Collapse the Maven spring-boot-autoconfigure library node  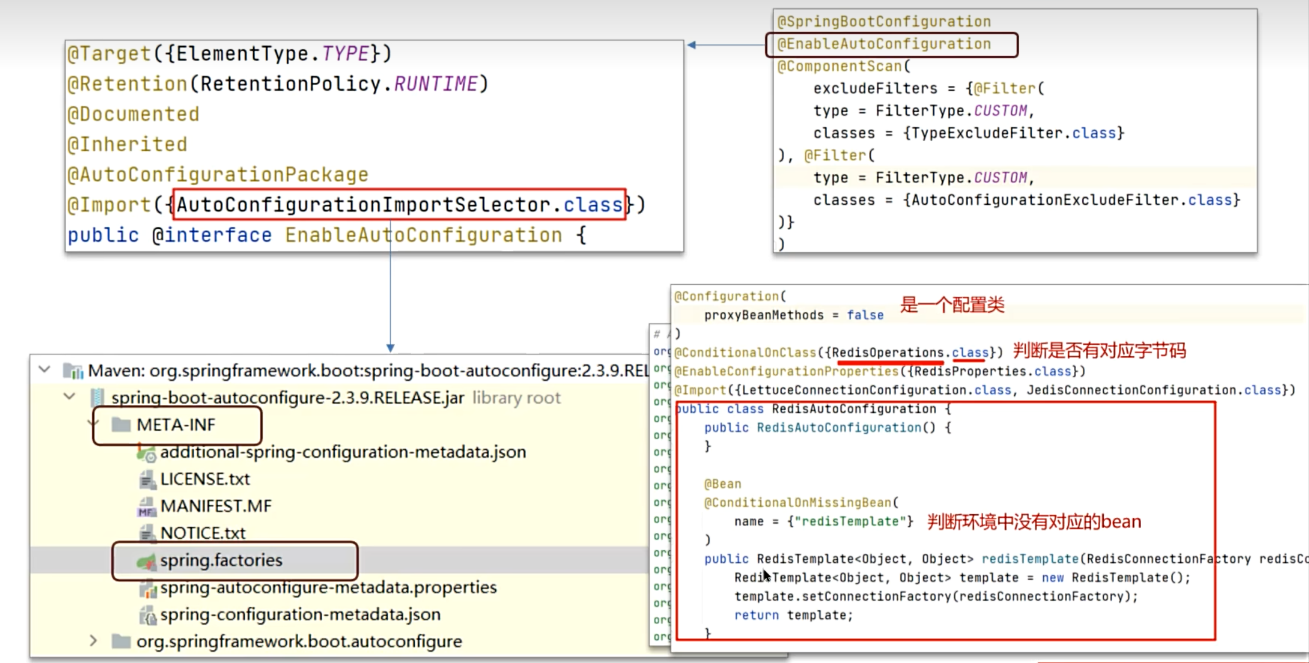tap(44, 371)
